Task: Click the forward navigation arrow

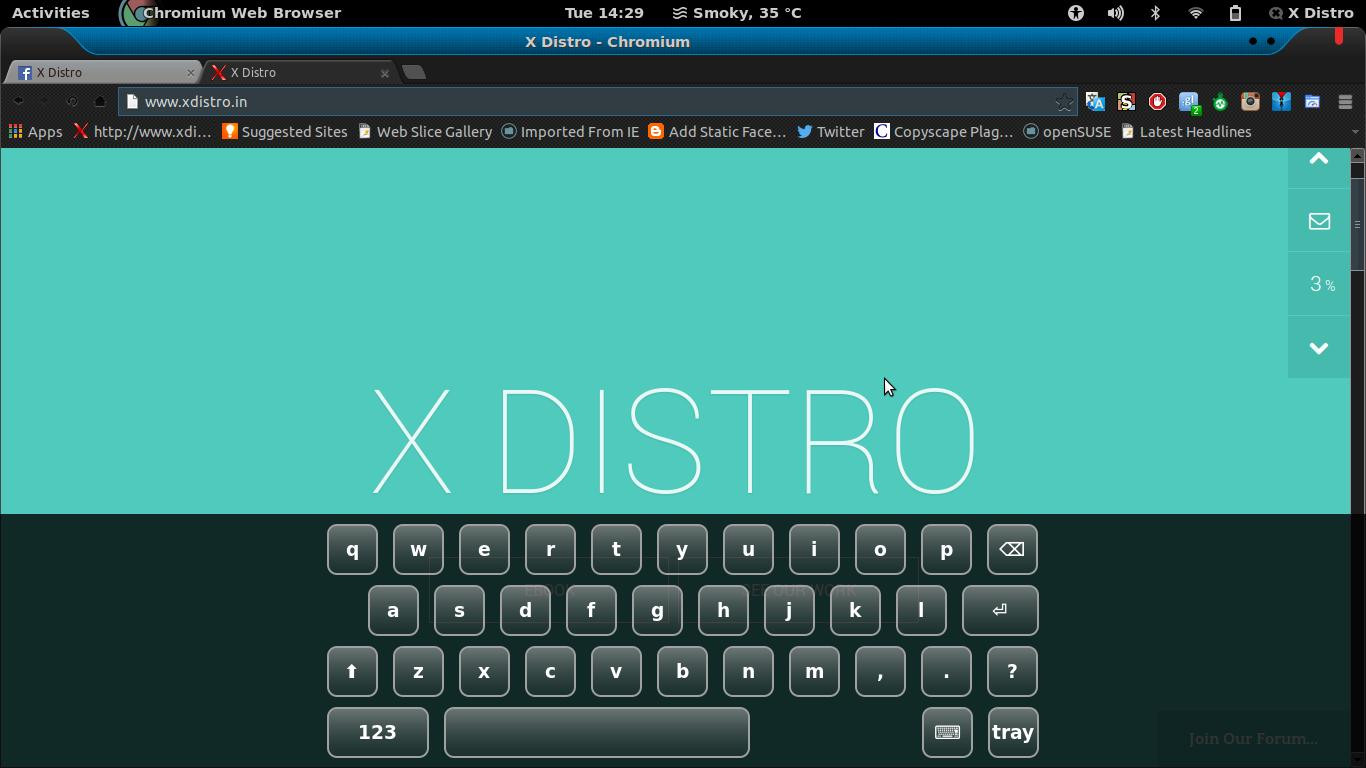Action: point(45,102)
